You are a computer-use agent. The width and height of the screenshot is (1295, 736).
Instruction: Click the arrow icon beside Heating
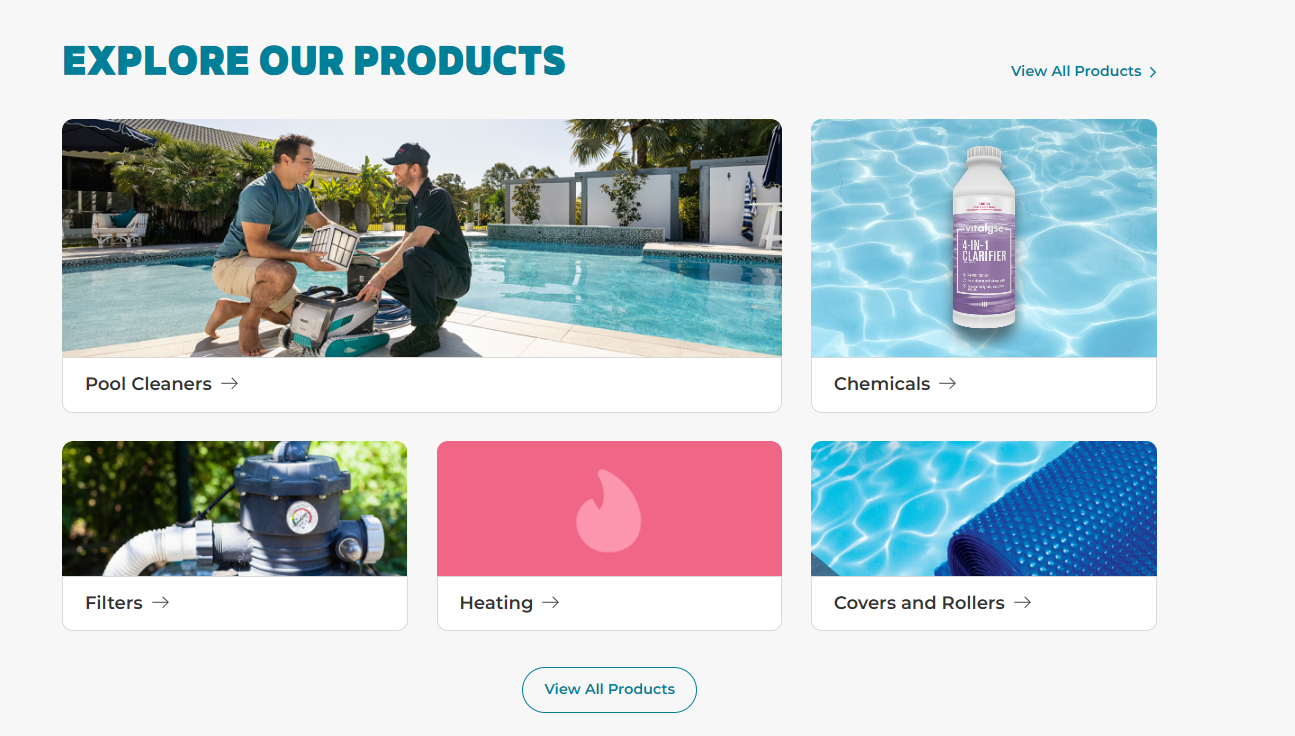click(x=550, y=602)
